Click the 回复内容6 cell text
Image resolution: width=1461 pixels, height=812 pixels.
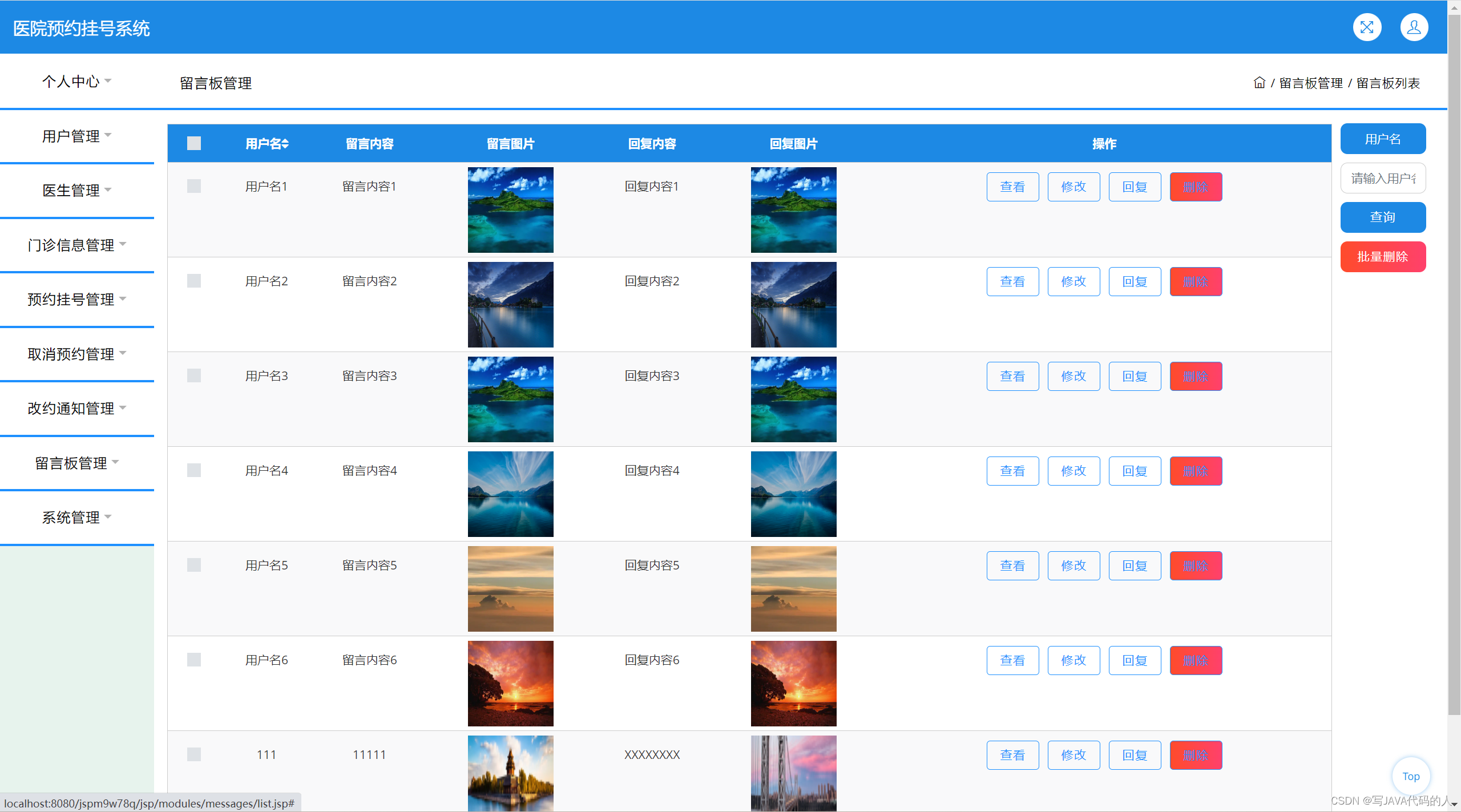click(x=652, y=660)
